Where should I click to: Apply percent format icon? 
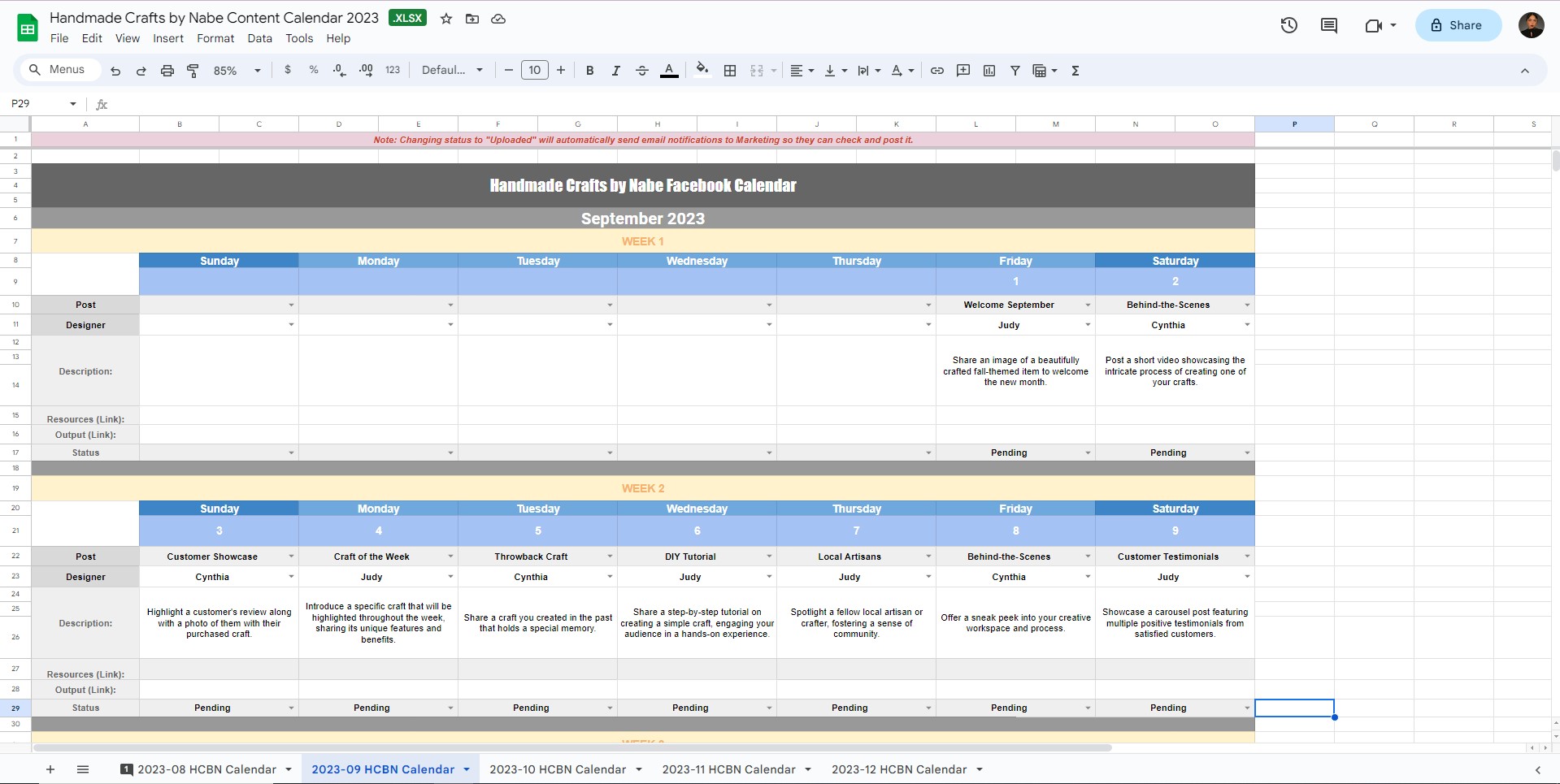click(x=314, y=70)
